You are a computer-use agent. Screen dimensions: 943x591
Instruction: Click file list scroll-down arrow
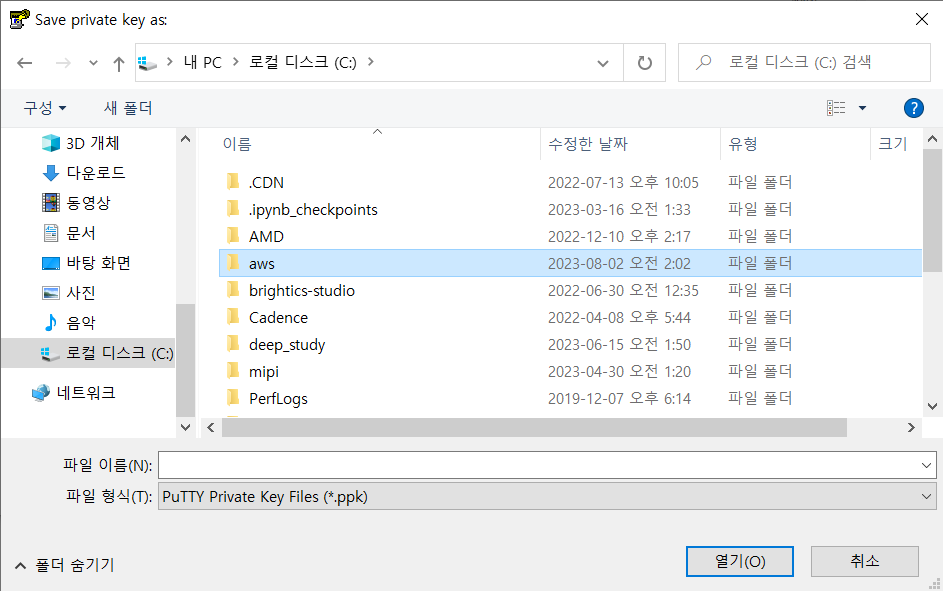coord(932,406)
